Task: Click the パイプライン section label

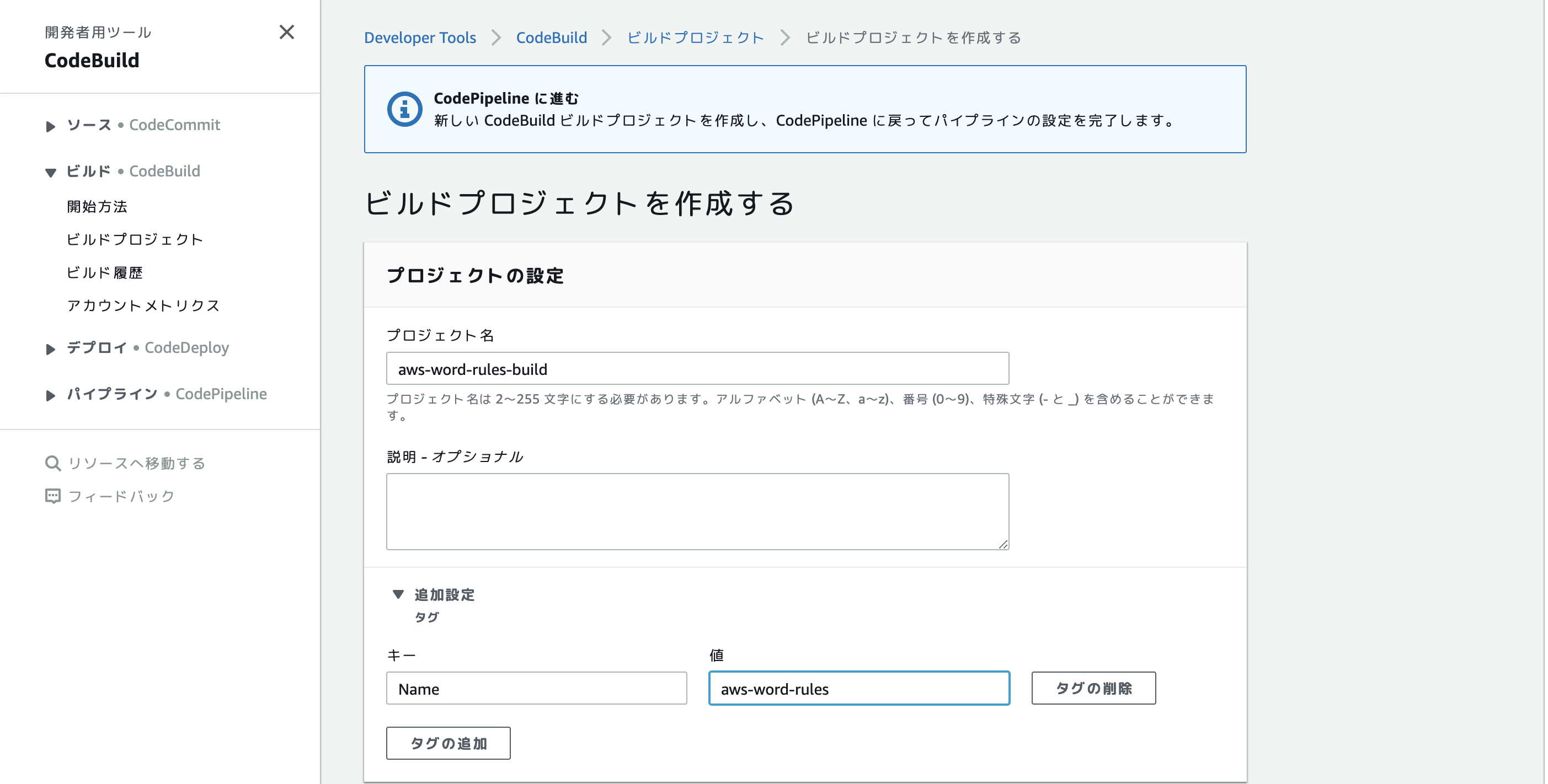Action: (x=113, y=394)
